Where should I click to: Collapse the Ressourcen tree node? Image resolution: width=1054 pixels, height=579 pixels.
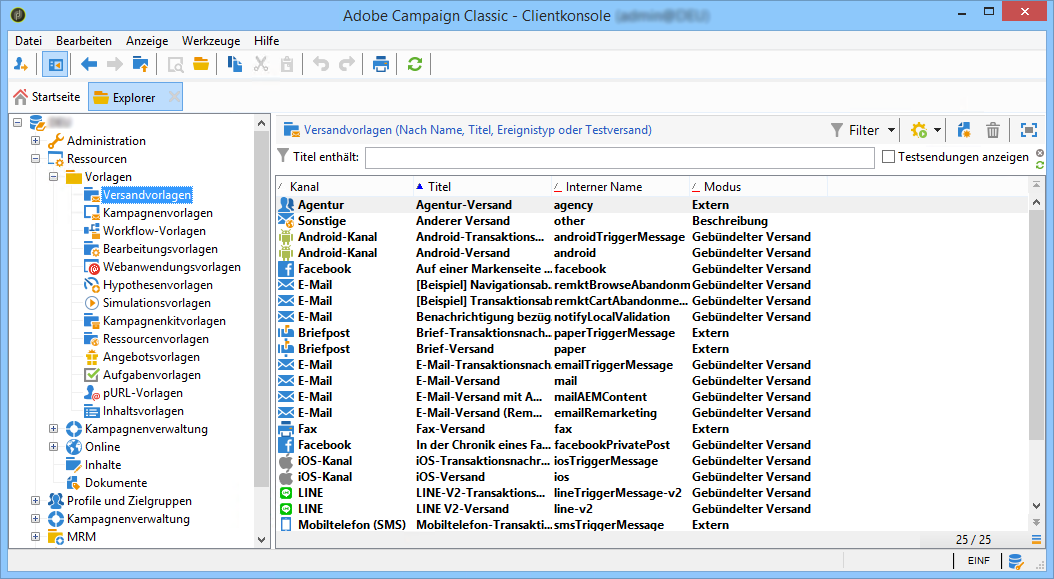point(36,159)
